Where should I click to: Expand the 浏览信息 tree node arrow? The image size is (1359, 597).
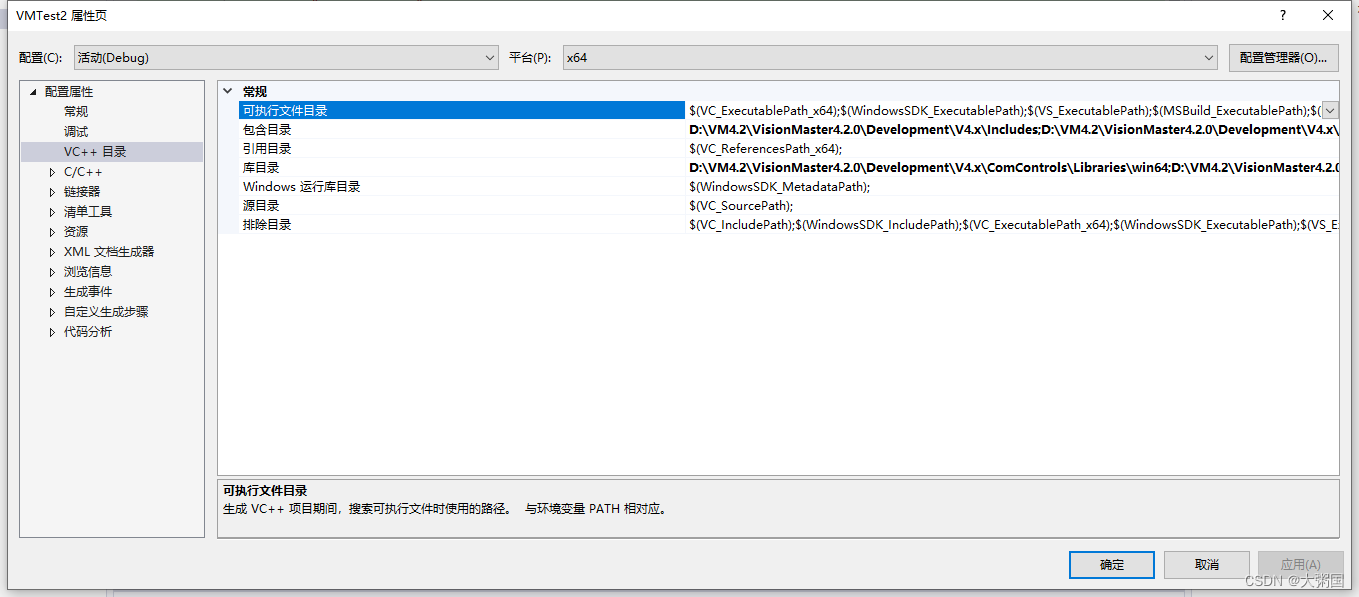point(52,272)
